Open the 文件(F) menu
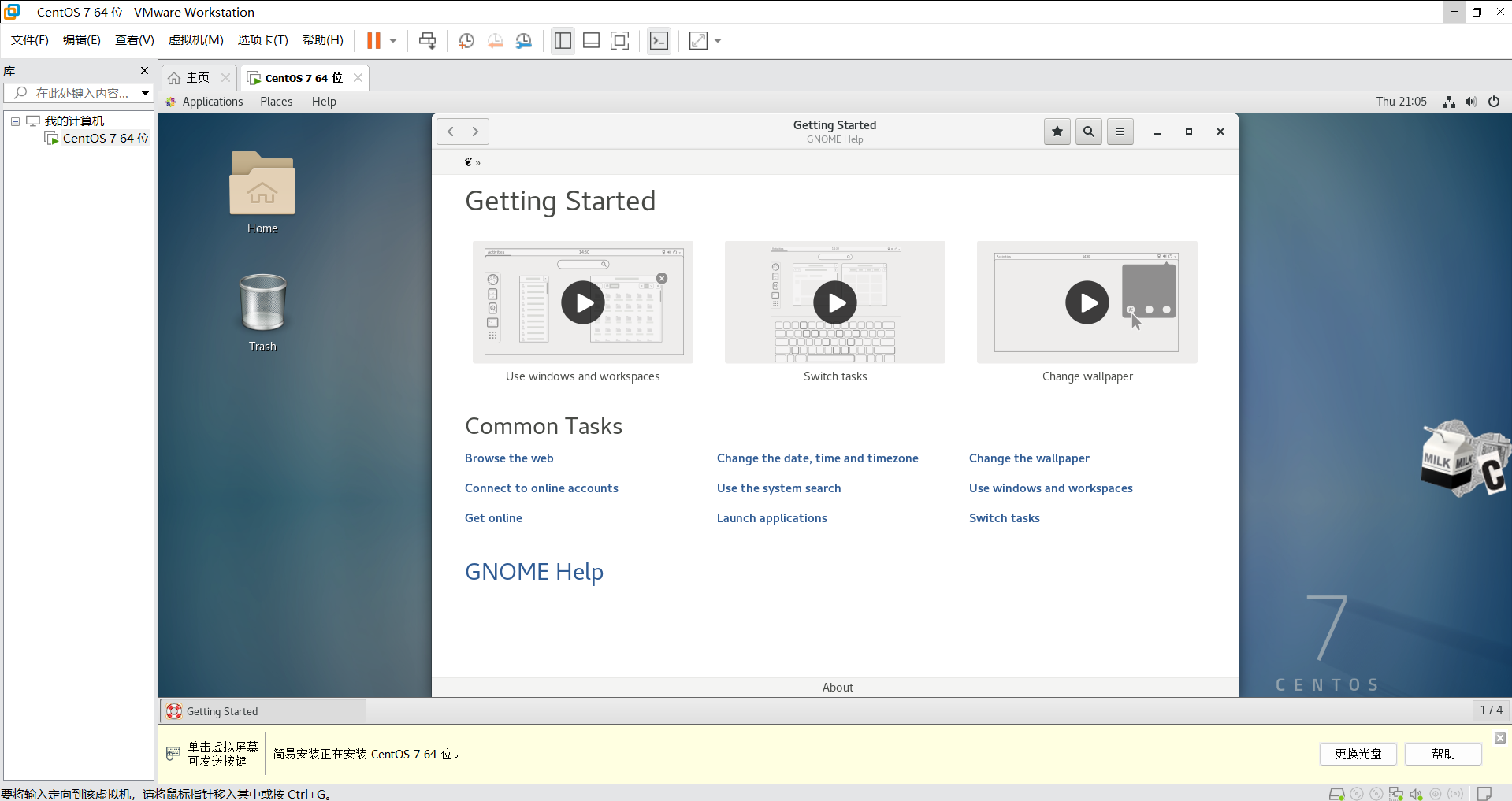1512x801 pixels. 30,40
